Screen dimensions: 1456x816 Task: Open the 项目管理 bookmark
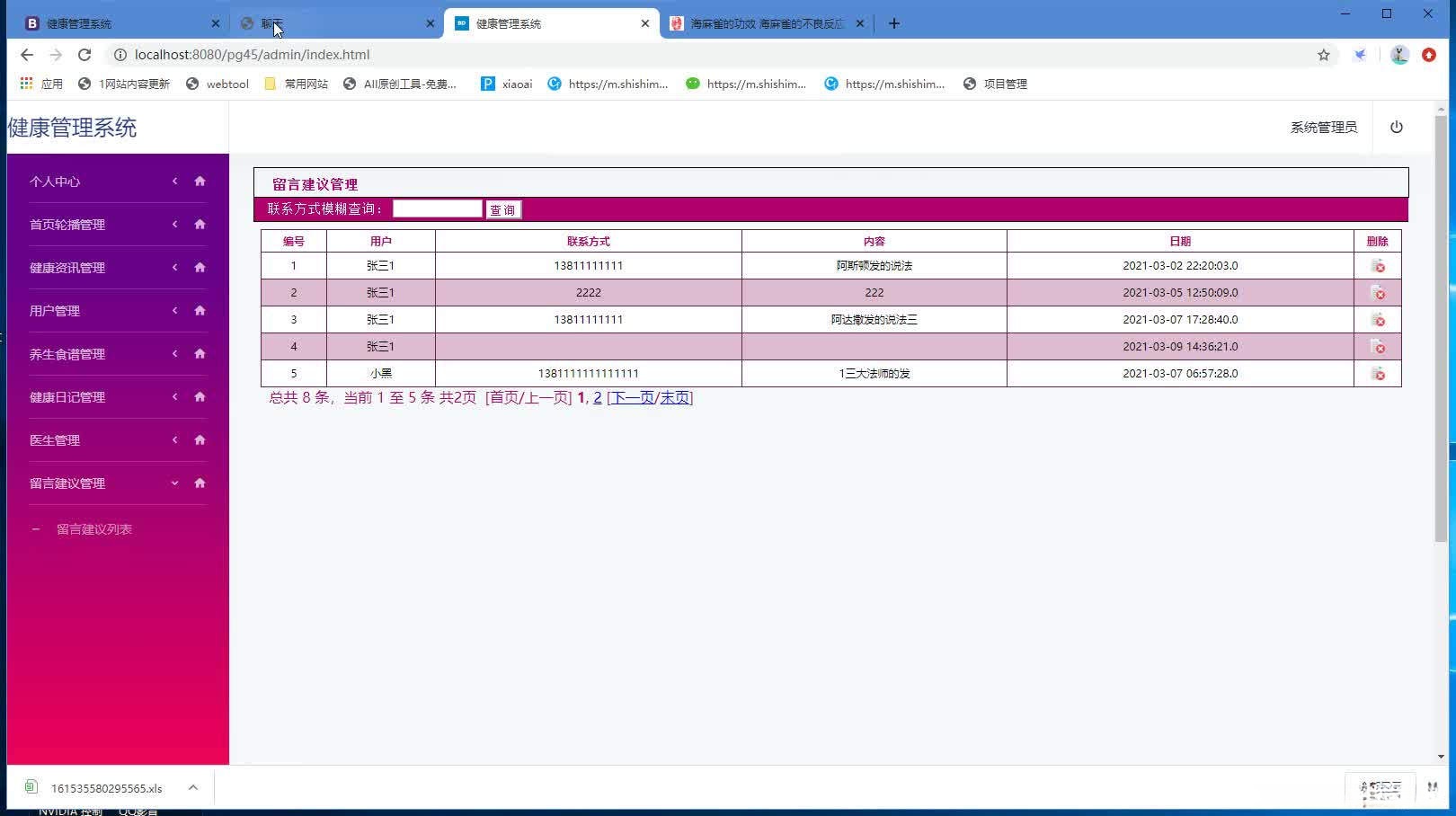point(995,84)
